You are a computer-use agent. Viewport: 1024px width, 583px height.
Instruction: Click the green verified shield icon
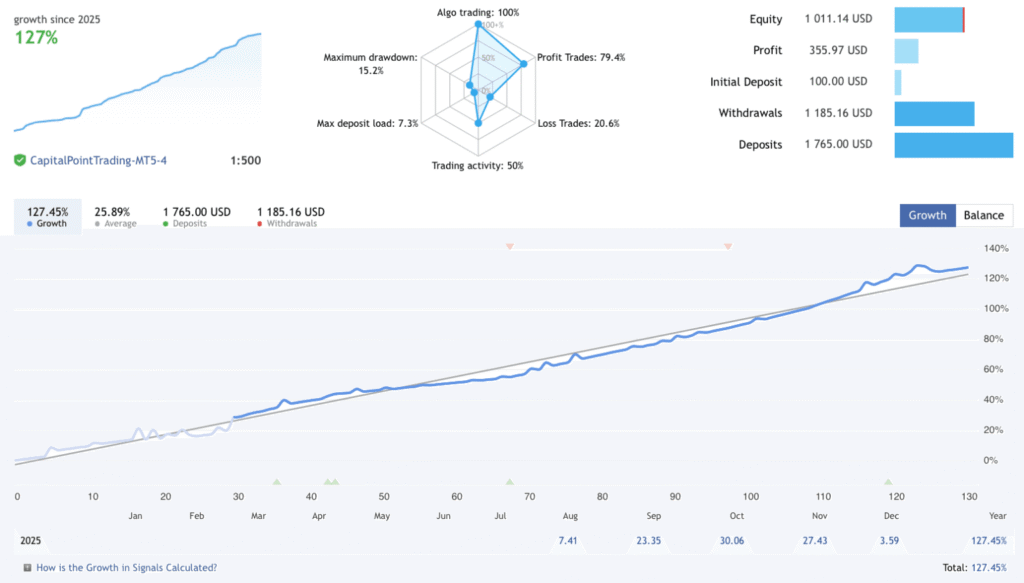[x=20, y=160]
